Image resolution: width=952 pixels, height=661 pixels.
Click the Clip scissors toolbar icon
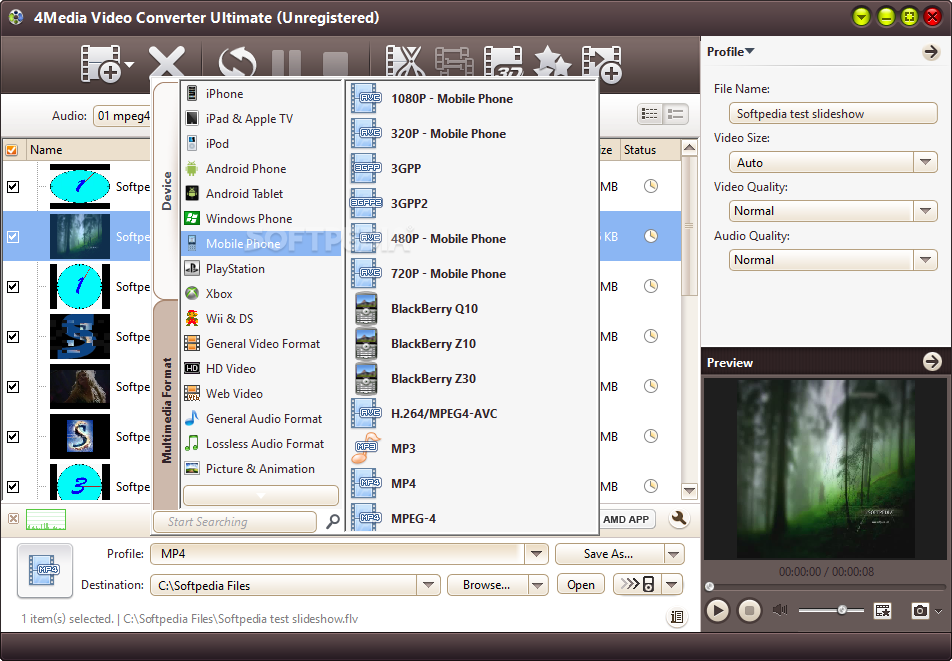tap(404, 63)
